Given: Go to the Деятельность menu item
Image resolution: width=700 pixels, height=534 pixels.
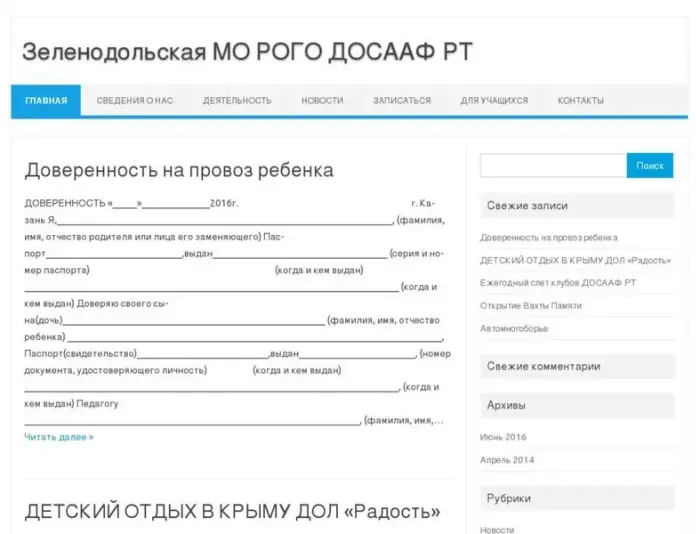Looking at the screenshot, I should [237, 101].
